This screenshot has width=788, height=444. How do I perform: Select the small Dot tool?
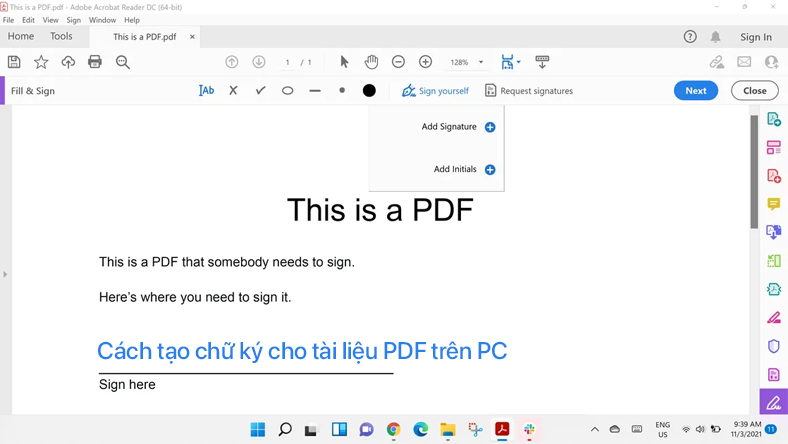click(342, 91)
